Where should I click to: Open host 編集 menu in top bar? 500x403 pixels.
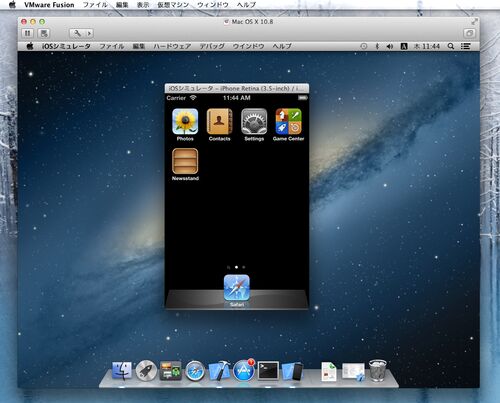click(x=122, y=5)
